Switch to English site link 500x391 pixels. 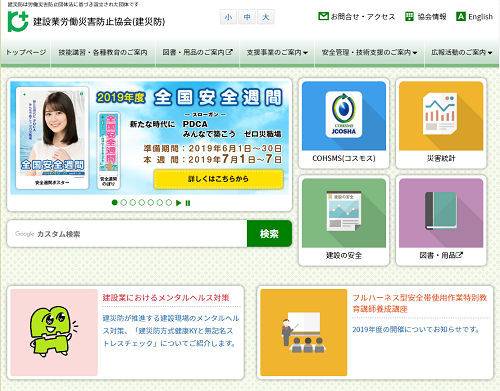coord(480,17)
